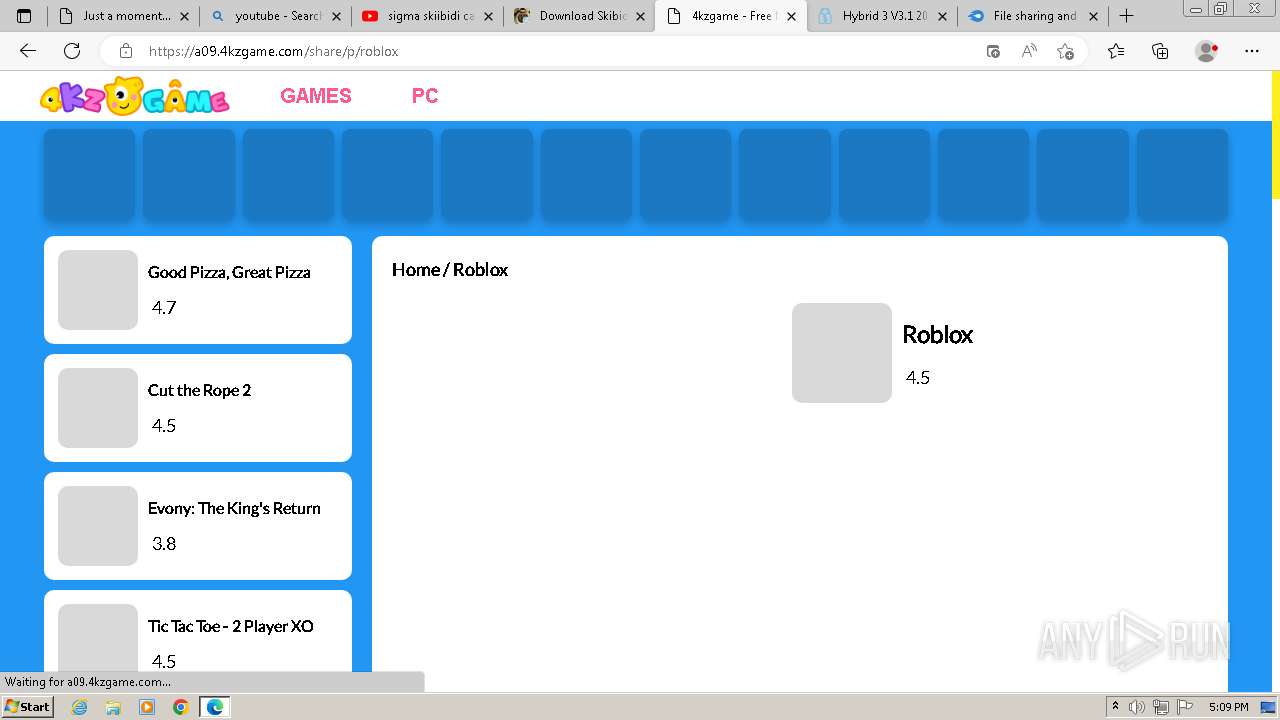Open Cut the Rope 2 game

point(199,390)
